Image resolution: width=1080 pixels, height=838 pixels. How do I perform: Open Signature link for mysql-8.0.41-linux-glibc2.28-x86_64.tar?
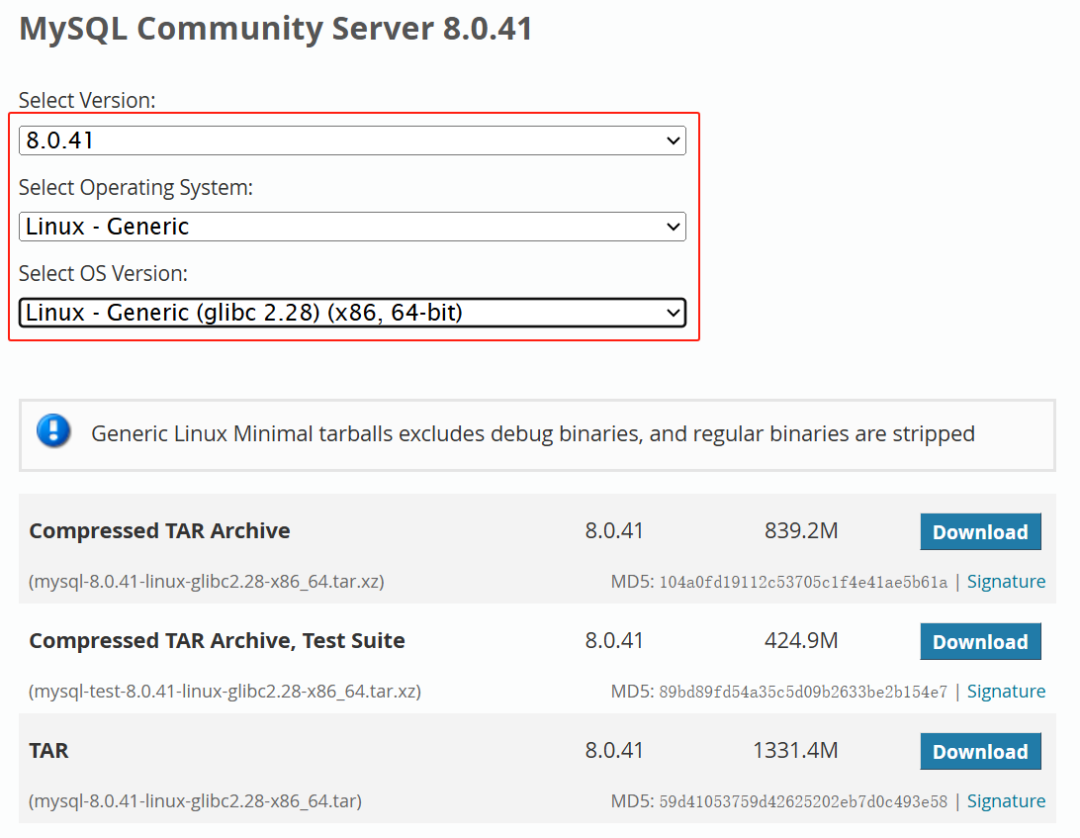tap(1006, 801)
